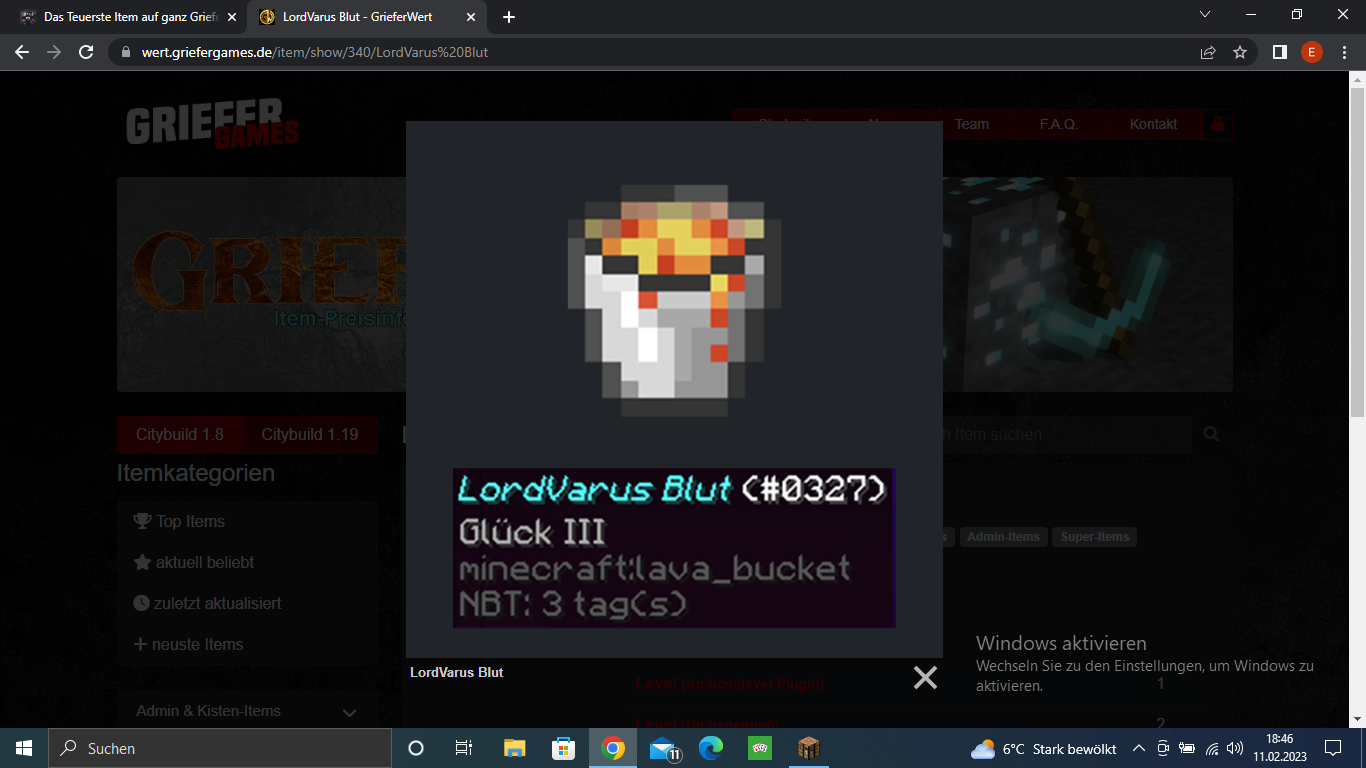Screen dimensions: 1366x768
Task: Close the 'LordVarus Blut - GrieferWert' tab
Action: pyautogui.click(x=471, y=17)
